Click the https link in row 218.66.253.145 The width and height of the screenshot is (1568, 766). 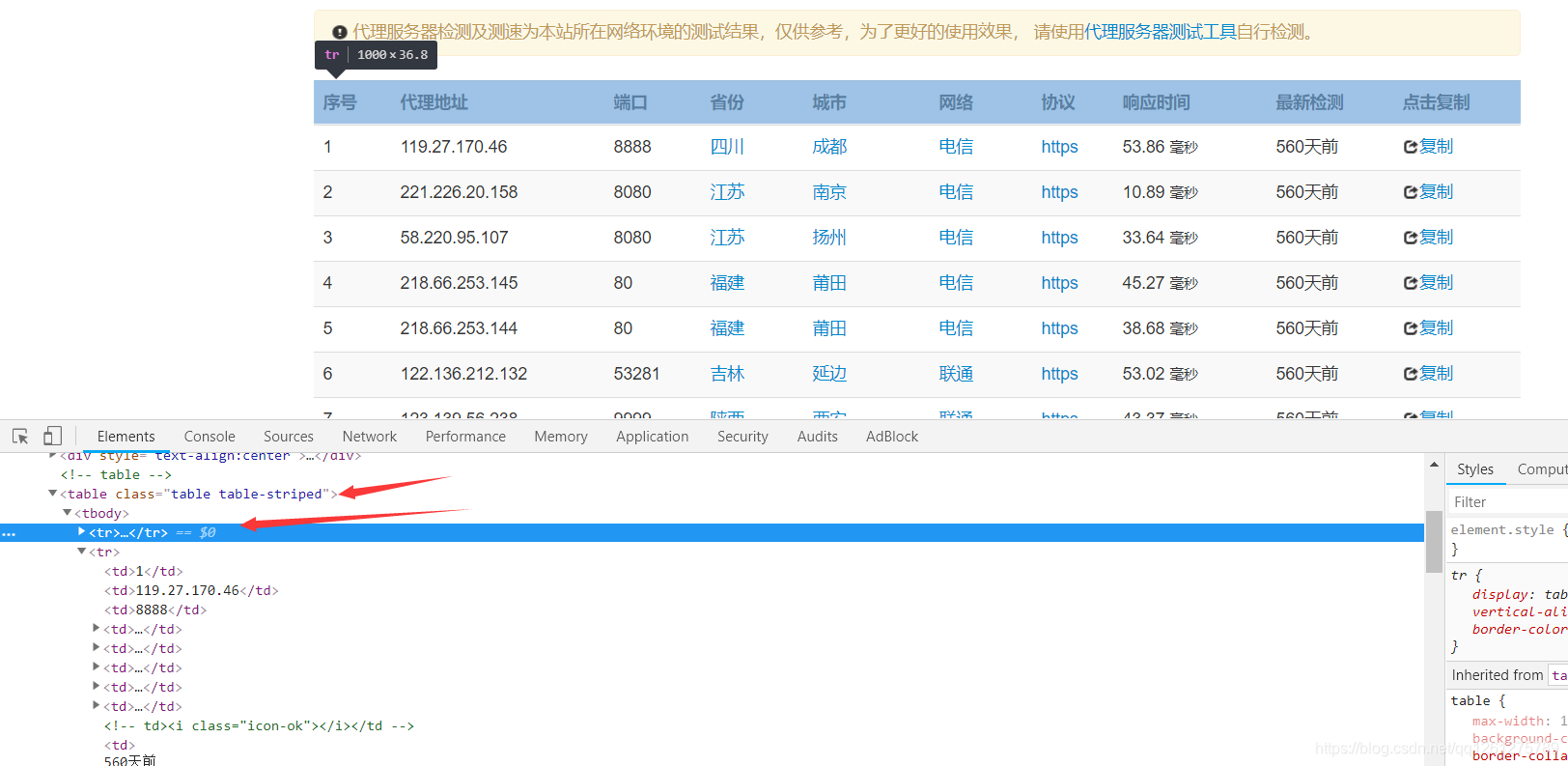pyautogui.click(x=1059, y=283)
